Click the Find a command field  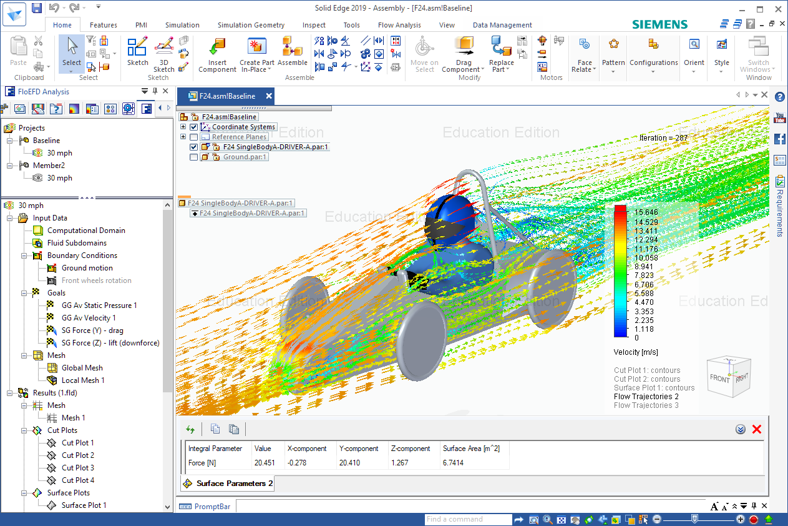coord(468,519)
